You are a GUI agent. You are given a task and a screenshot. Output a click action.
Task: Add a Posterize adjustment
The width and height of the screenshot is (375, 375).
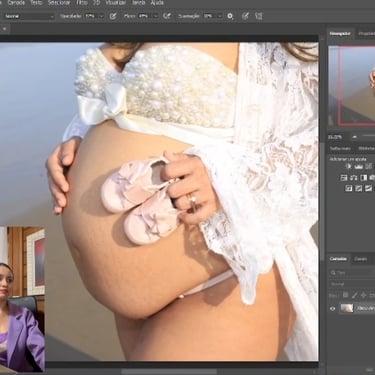click(358, 188)
